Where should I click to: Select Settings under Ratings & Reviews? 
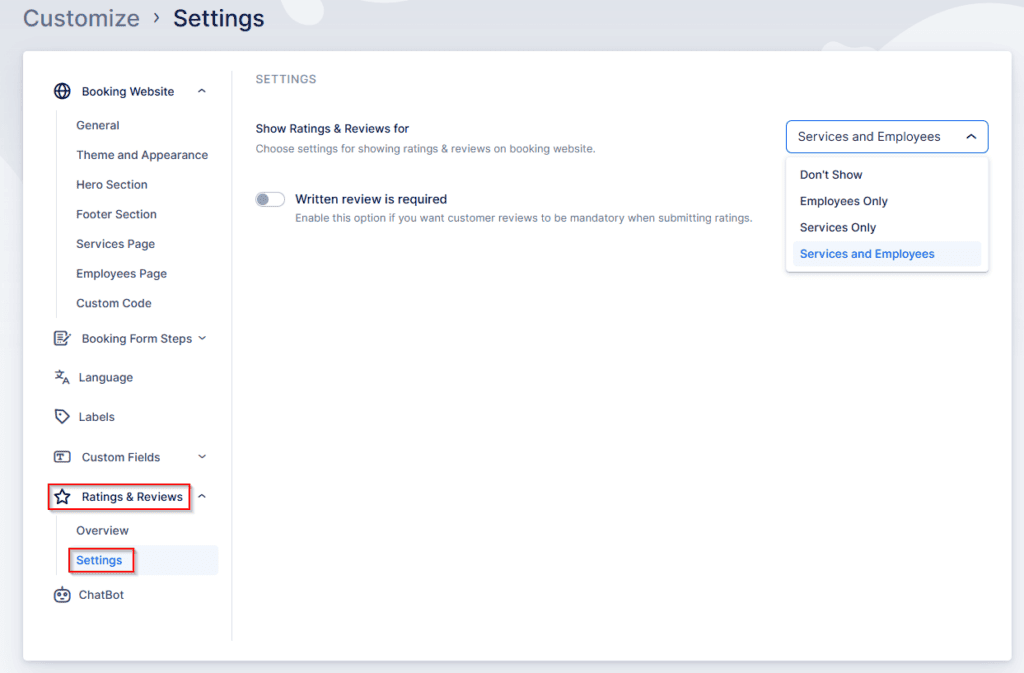(99, 560)
